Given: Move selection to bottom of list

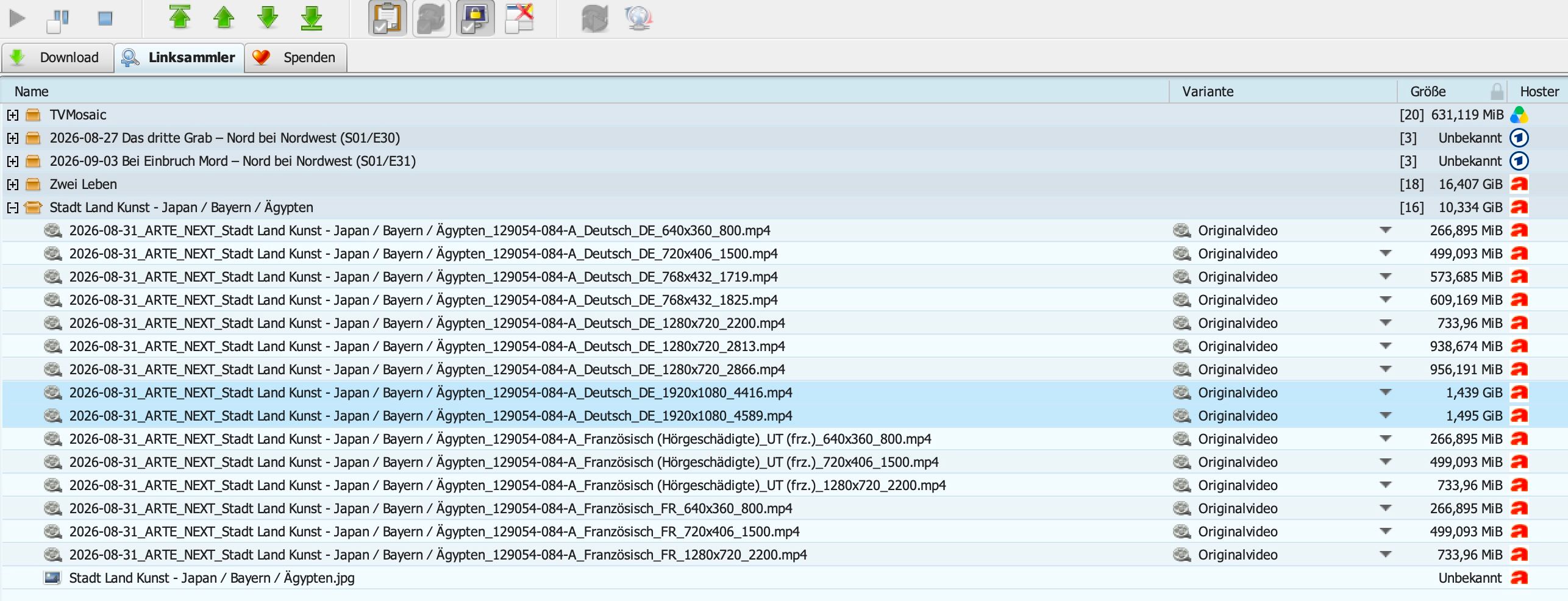Looking at the screenshot, I should point(312,18).
